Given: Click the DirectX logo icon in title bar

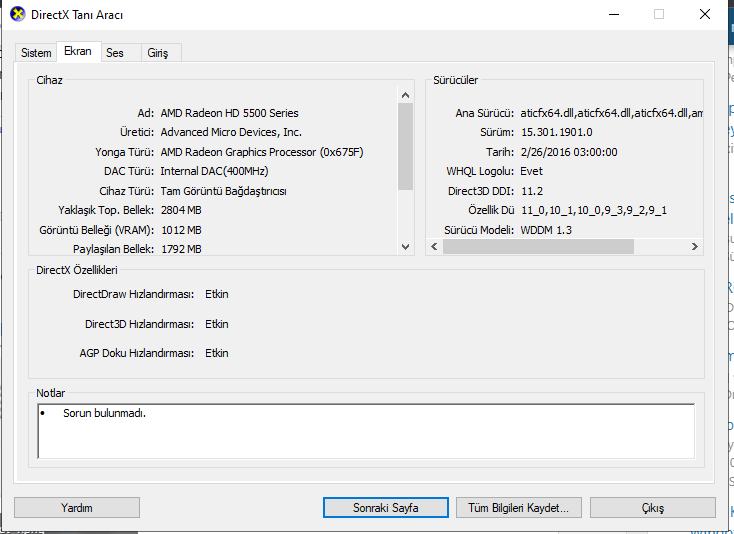Looking at the screenshot, I should point(18,15).
